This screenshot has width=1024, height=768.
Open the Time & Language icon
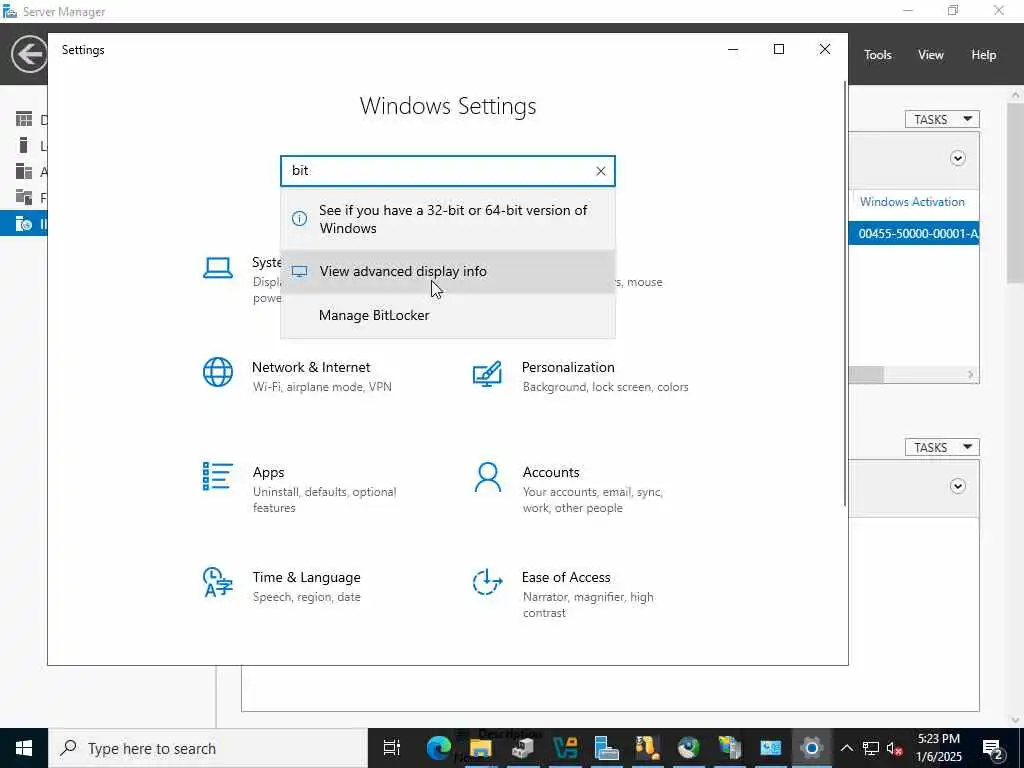217,582
